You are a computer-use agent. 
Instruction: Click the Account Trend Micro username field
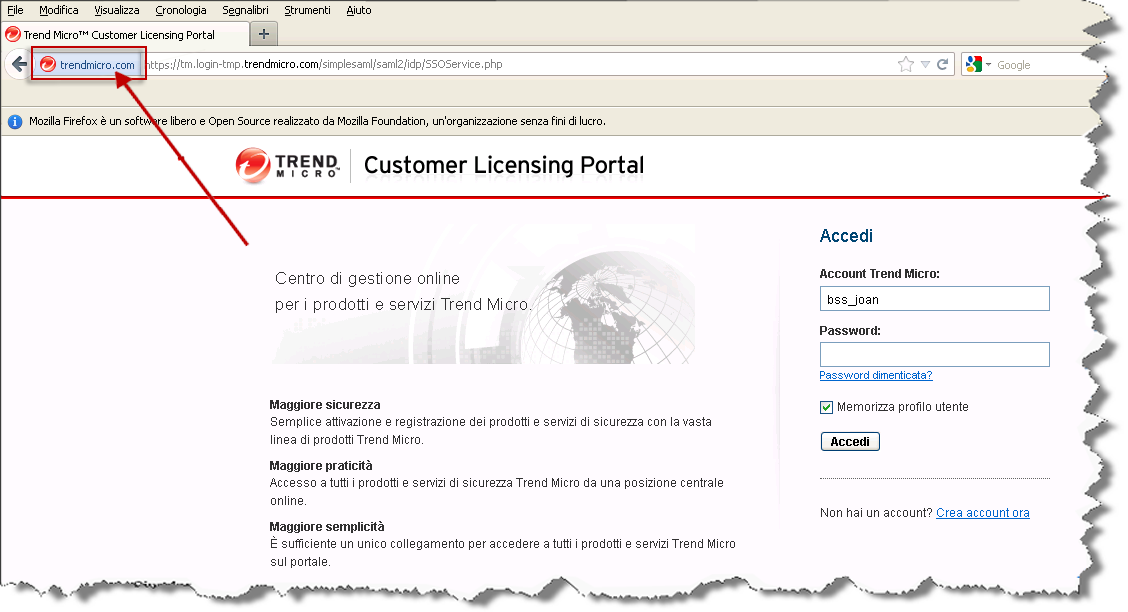click(934, 299)
